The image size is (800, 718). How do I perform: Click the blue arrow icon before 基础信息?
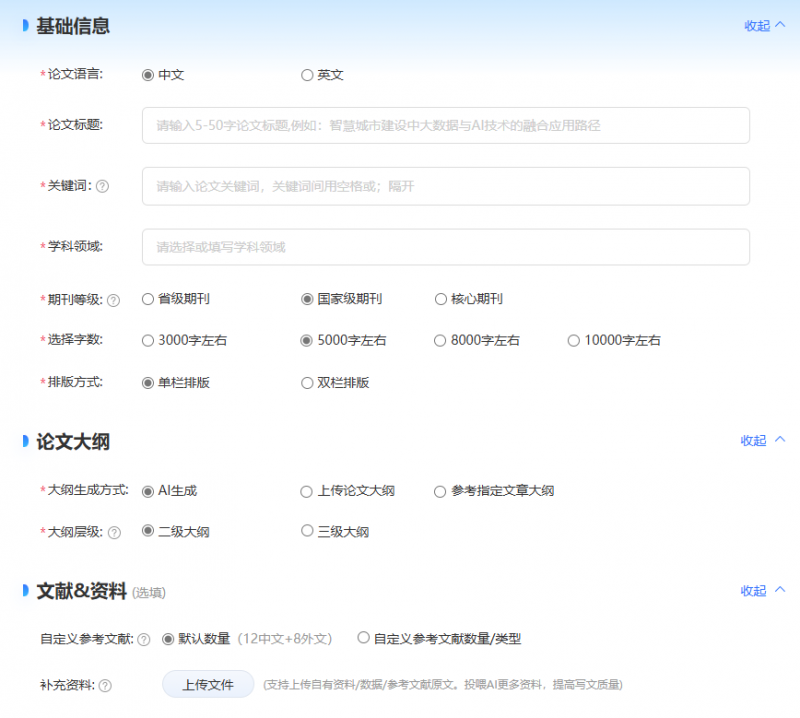24,25
